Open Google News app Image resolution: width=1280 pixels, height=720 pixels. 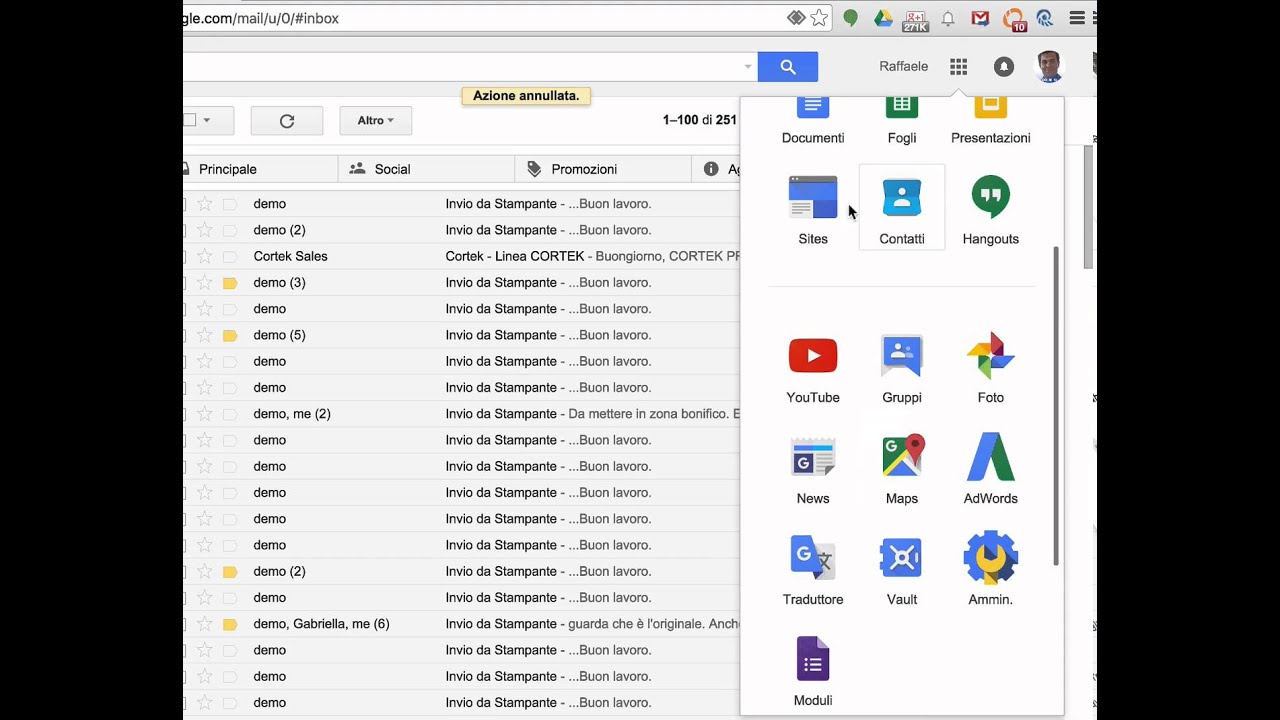(813, 468)
